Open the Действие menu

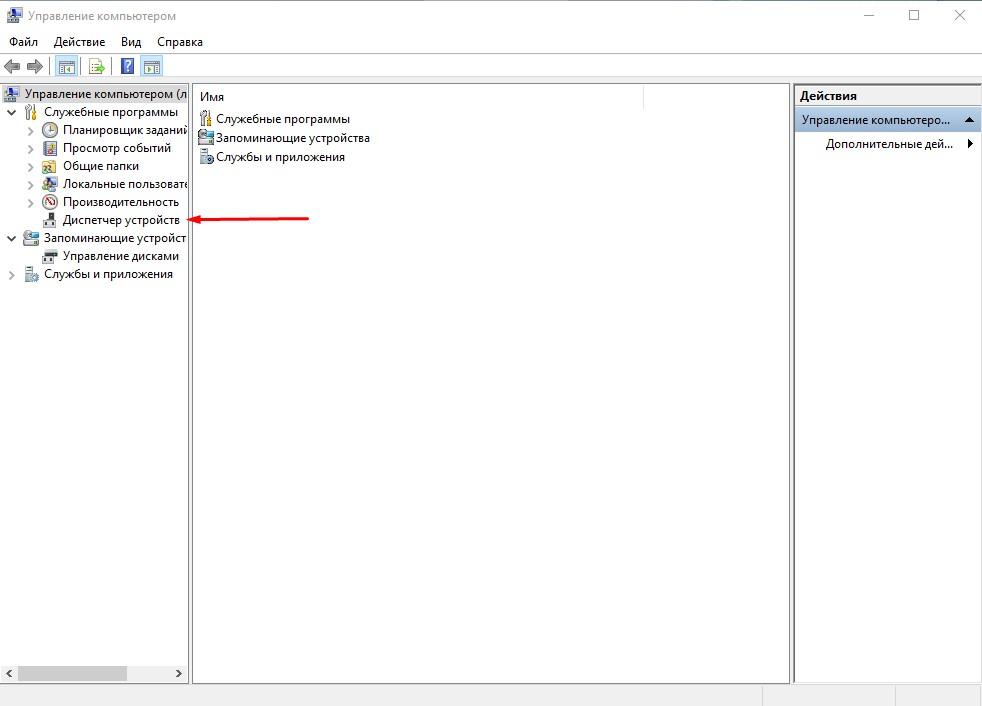pyautogui.click(x=80, y=42)
